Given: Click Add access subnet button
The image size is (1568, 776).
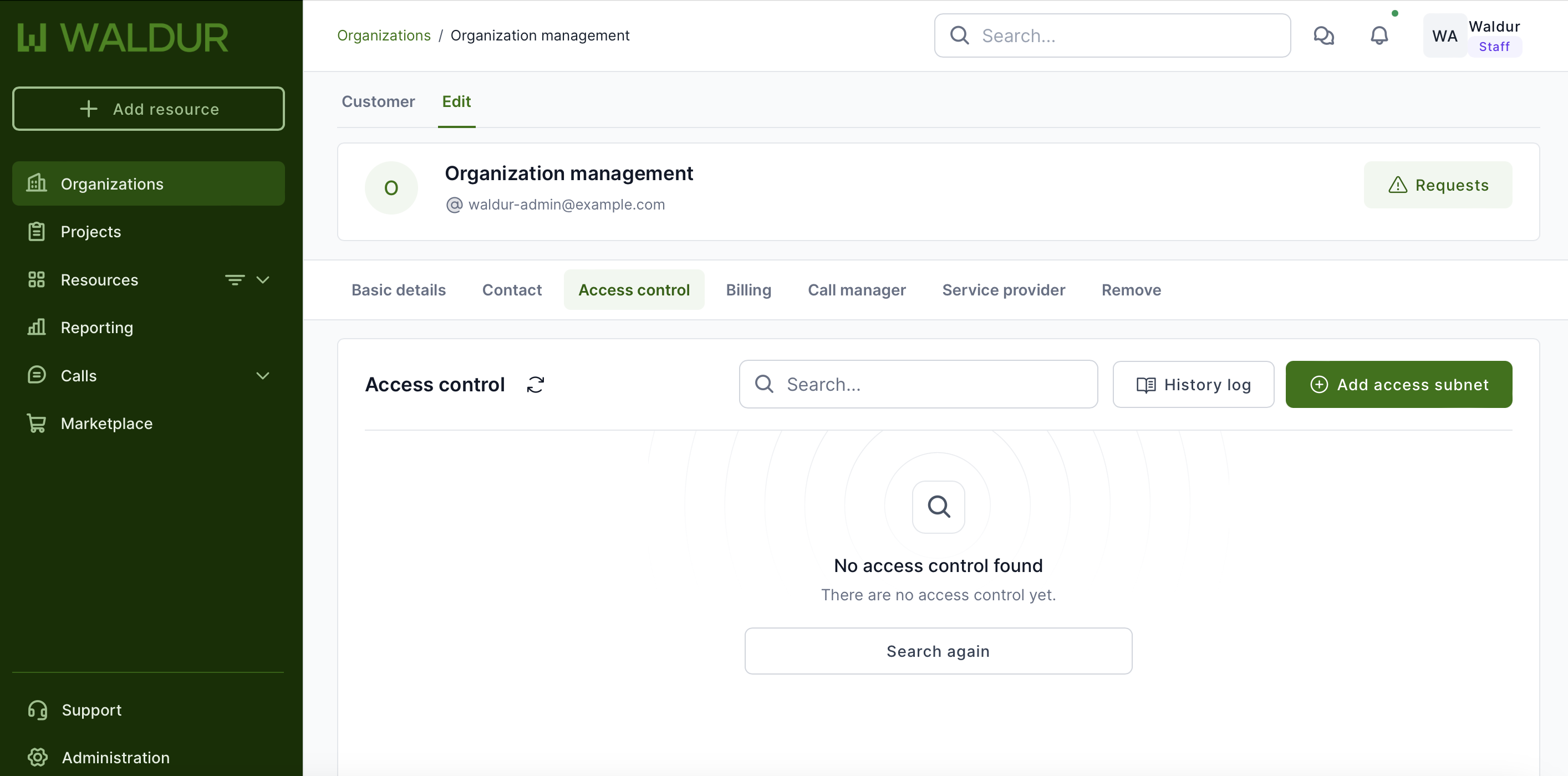Looking at the screenshot, I should (x=1398, y=385).
